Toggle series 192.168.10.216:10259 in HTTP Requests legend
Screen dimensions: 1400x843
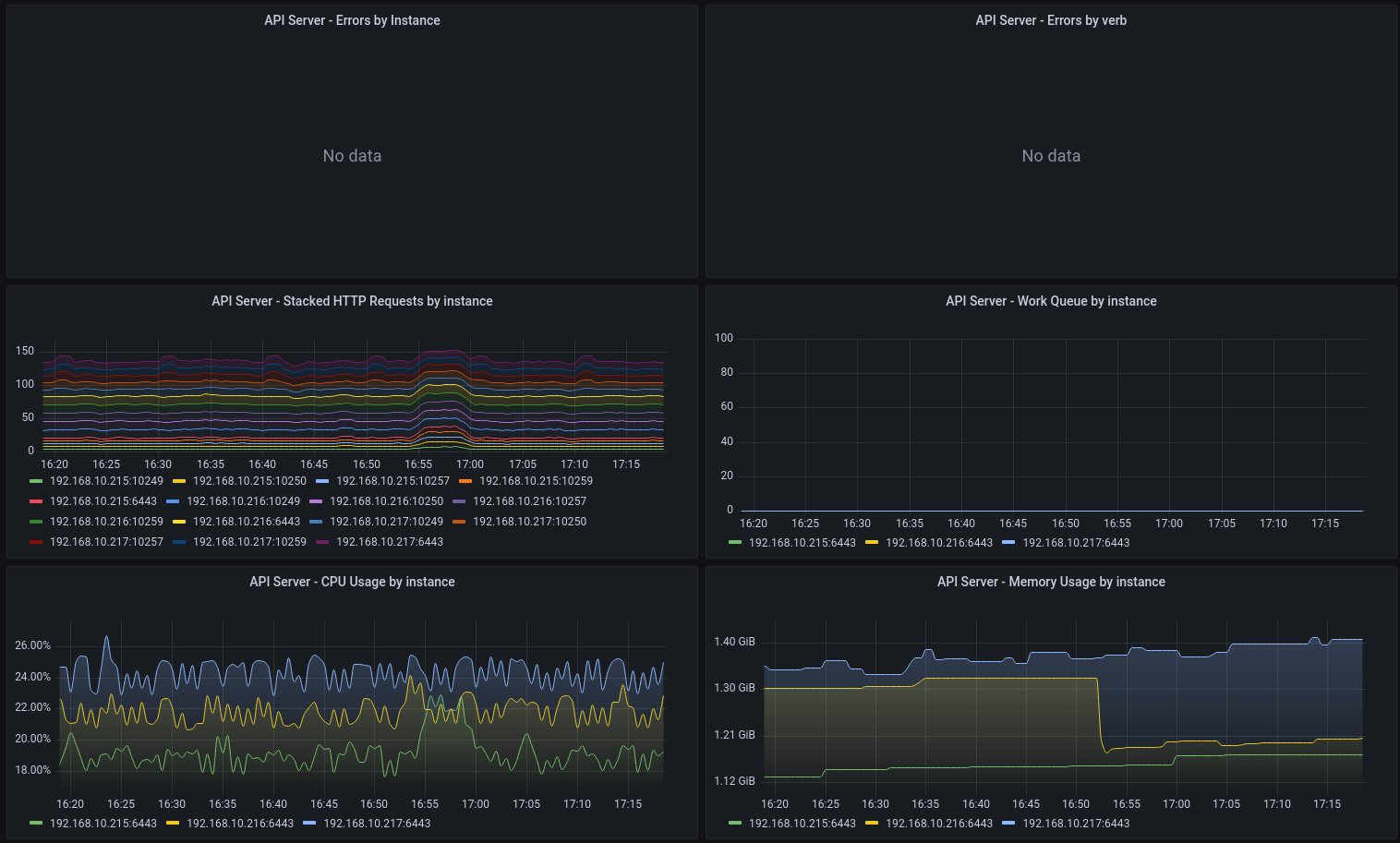click(x=106, y=522)
